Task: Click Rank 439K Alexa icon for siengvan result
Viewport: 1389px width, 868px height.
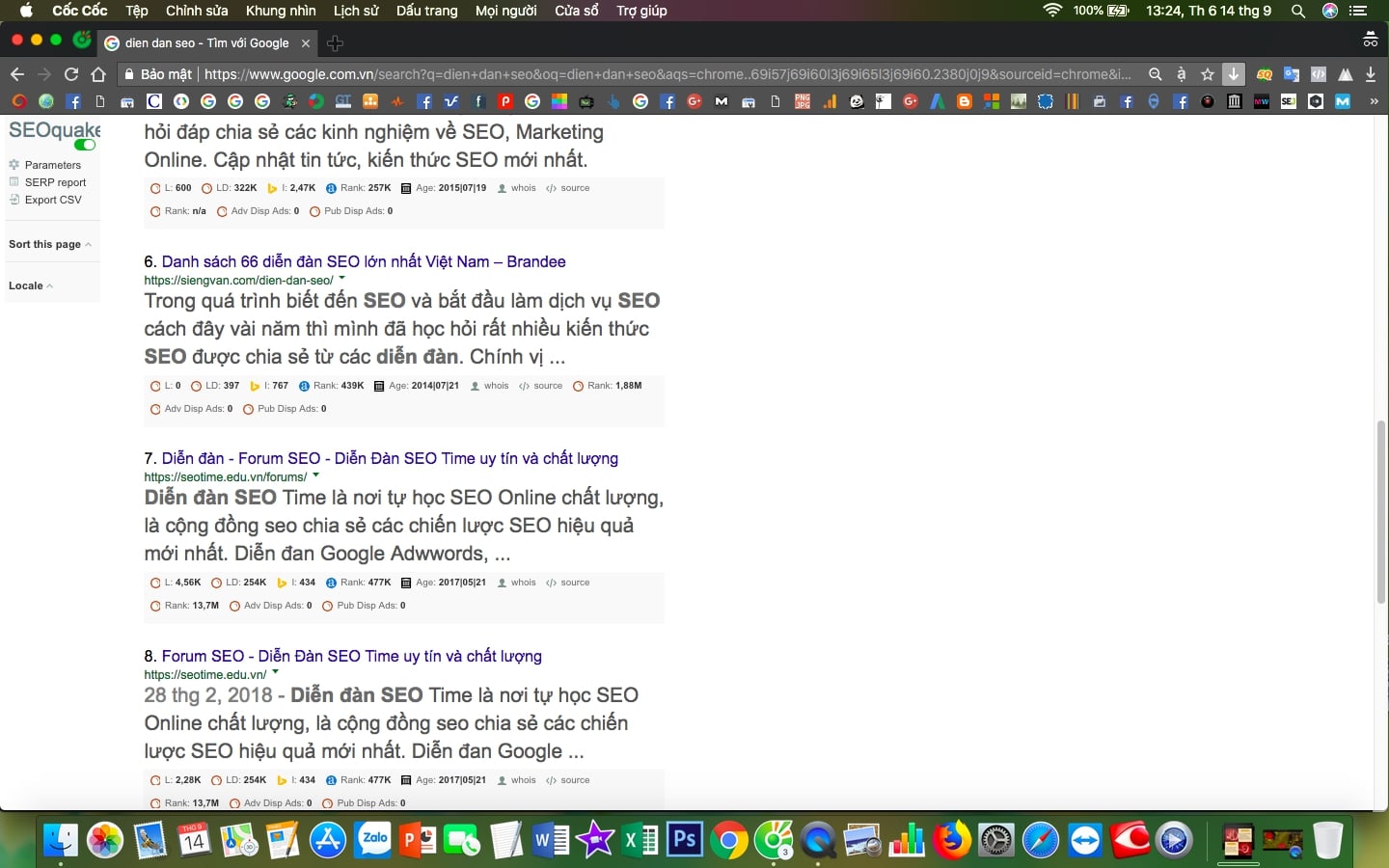Action: (304, 386)
